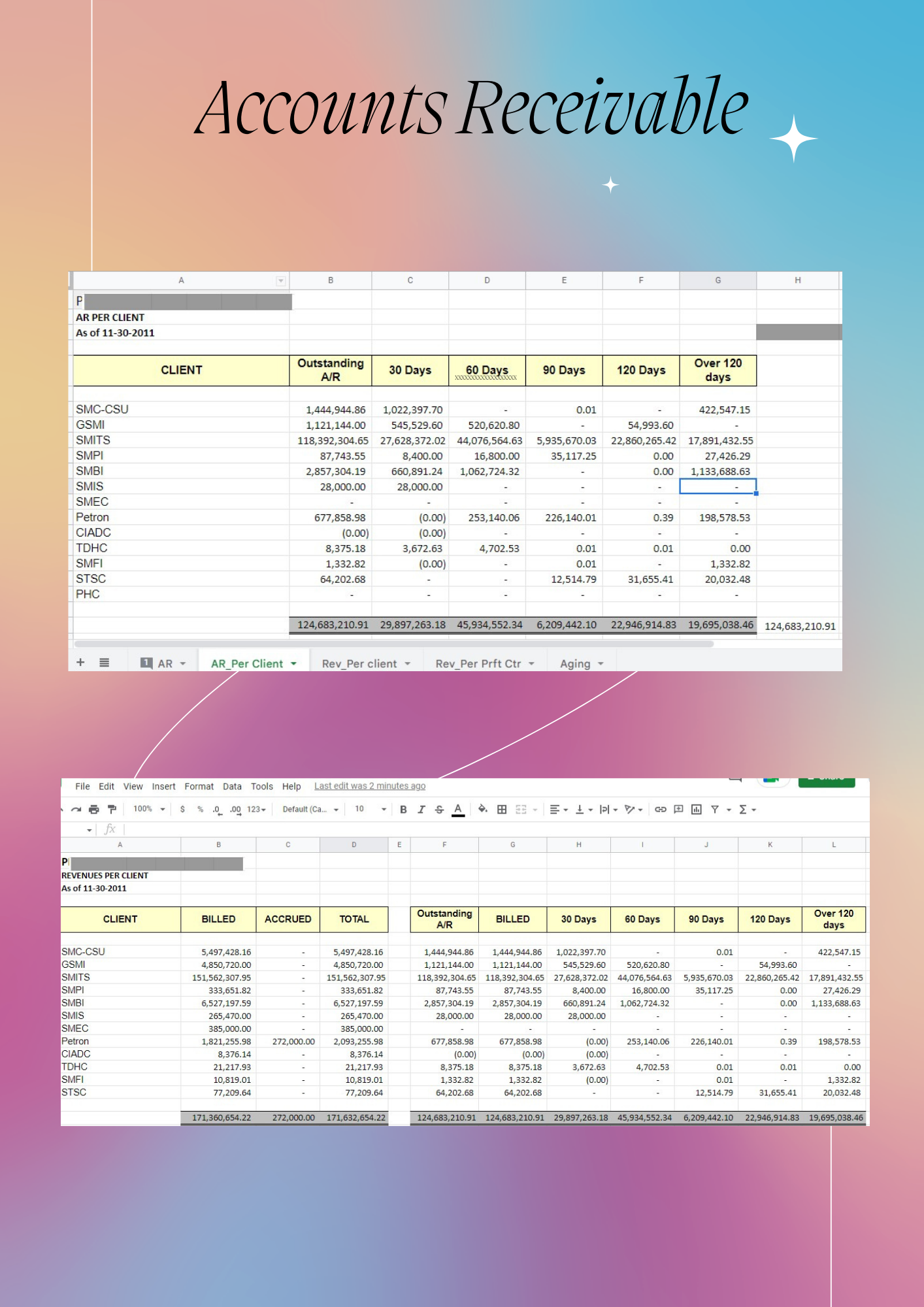Click the Petron accrued value 272,000.00
This screenshot has width=924, height=1307.
(x=288, y=1042)
